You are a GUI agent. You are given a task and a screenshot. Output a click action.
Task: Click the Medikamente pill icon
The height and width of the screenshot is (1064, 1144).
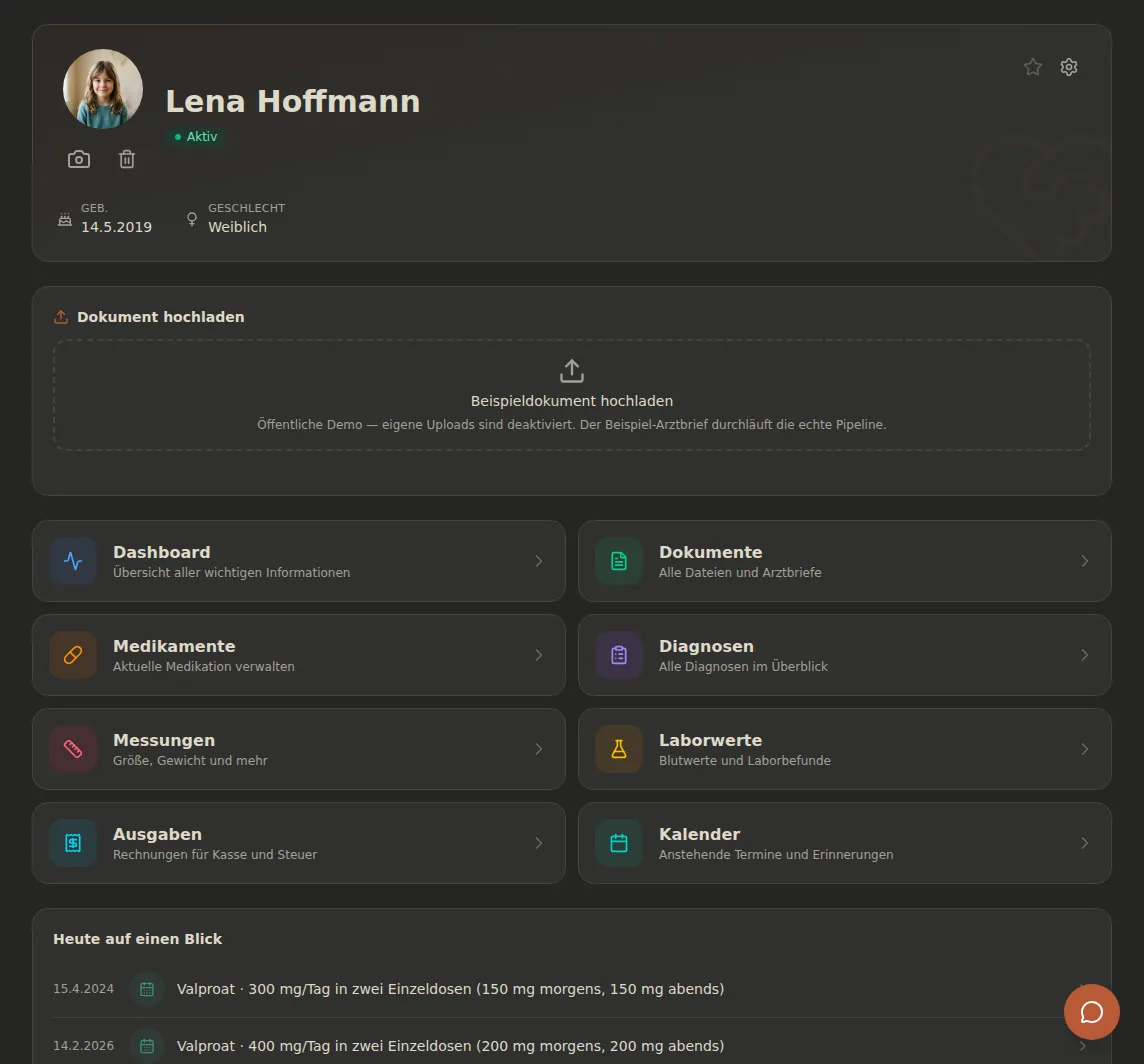click(73, 655)
